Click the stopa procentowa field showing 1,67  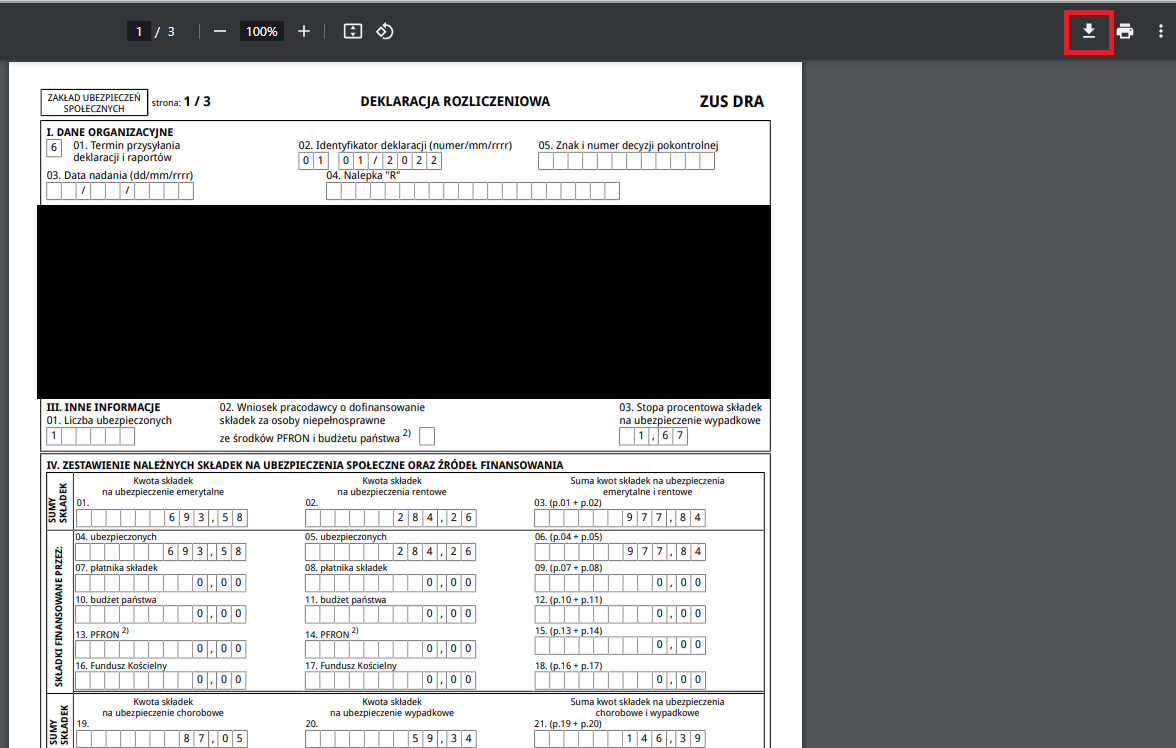653,436
